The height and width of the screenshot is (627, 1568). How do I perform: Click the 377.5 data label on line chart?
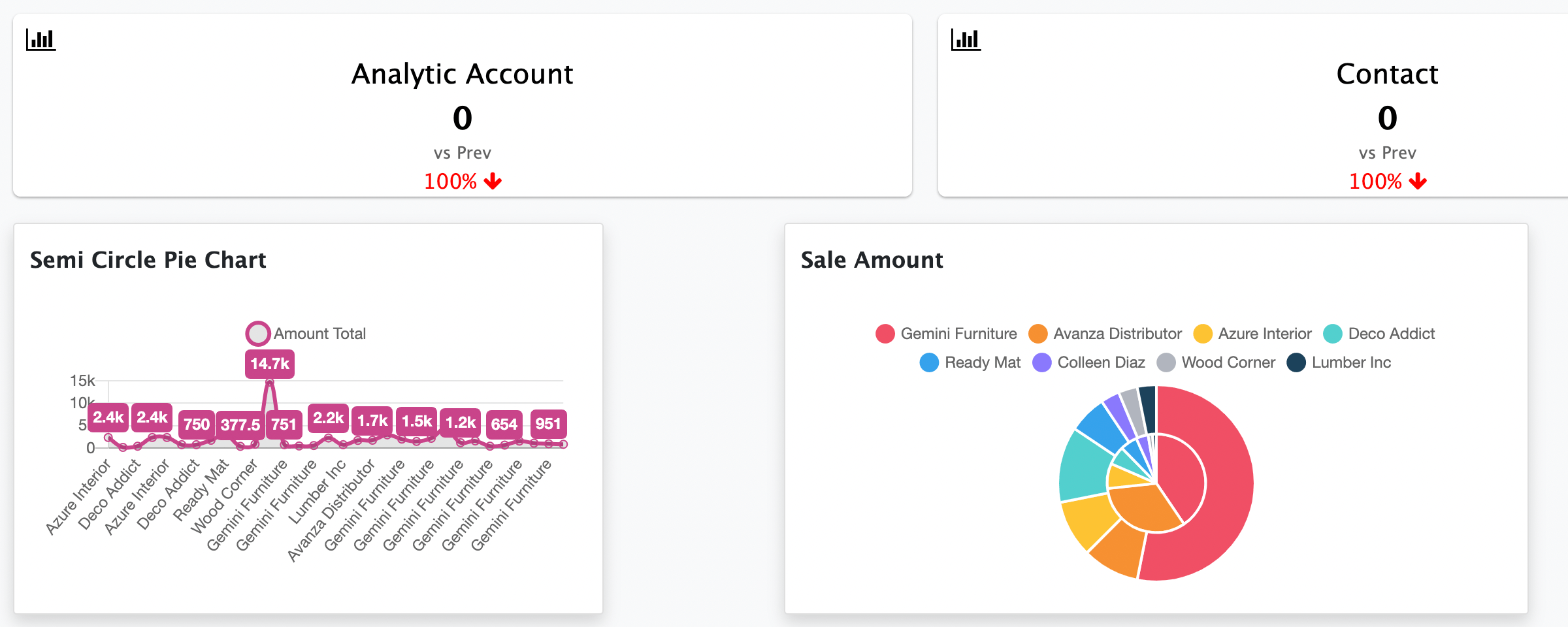[240, 425]
